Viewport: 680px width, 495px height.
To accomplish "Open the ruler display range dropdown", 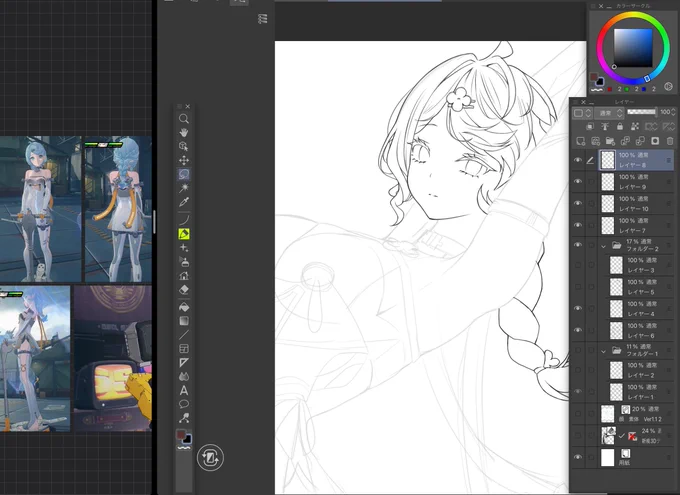I will [668, 126].
